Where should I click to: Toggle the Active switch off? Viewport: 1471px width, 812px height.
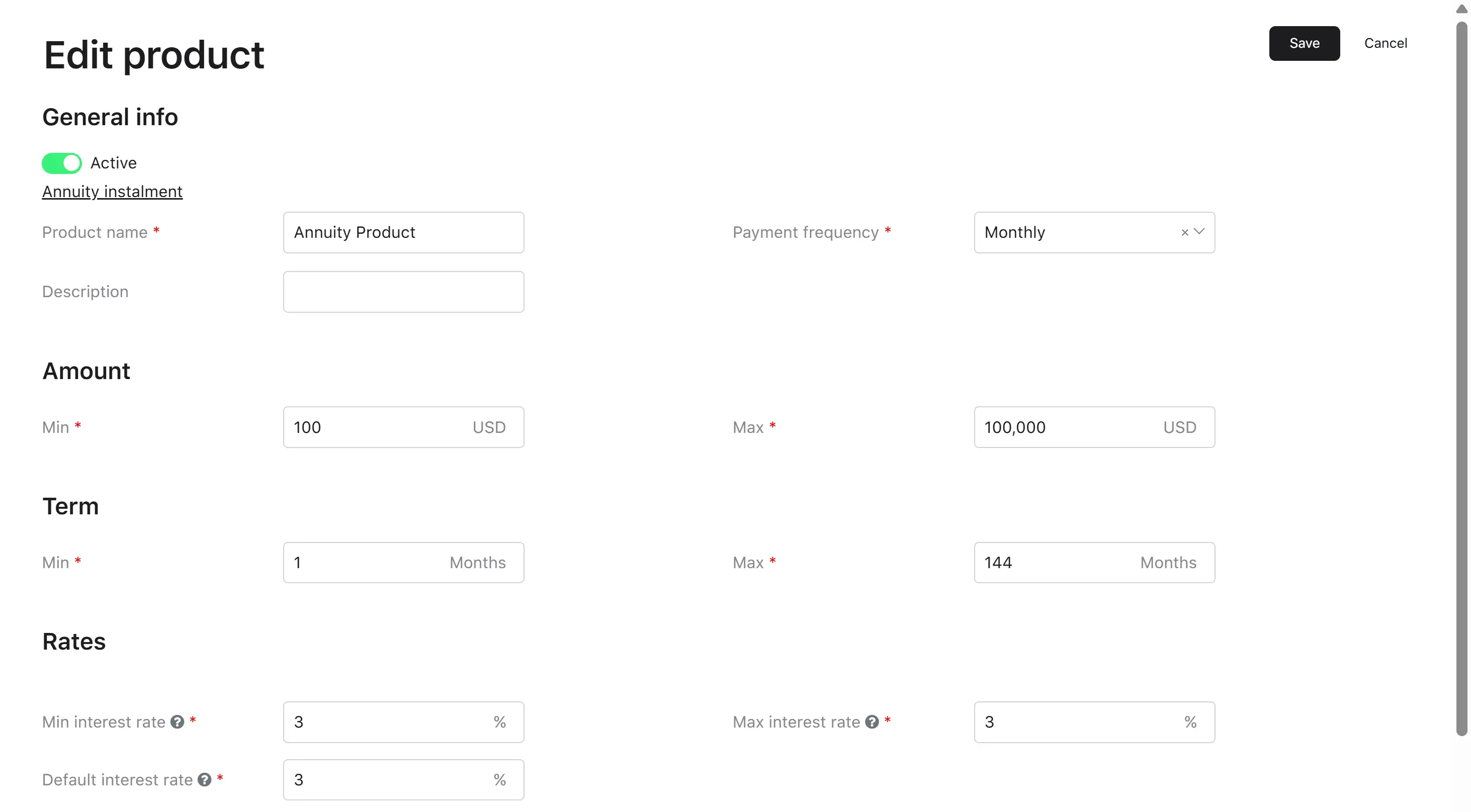[62, 163]
